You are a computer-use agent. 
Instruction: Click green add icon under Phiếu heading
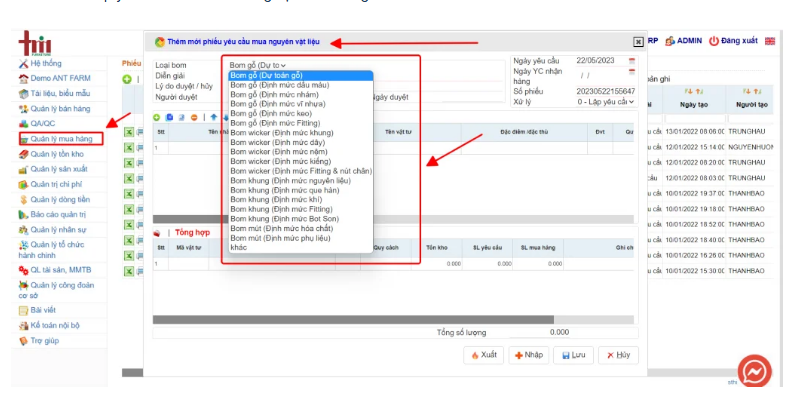pos(127,79)
